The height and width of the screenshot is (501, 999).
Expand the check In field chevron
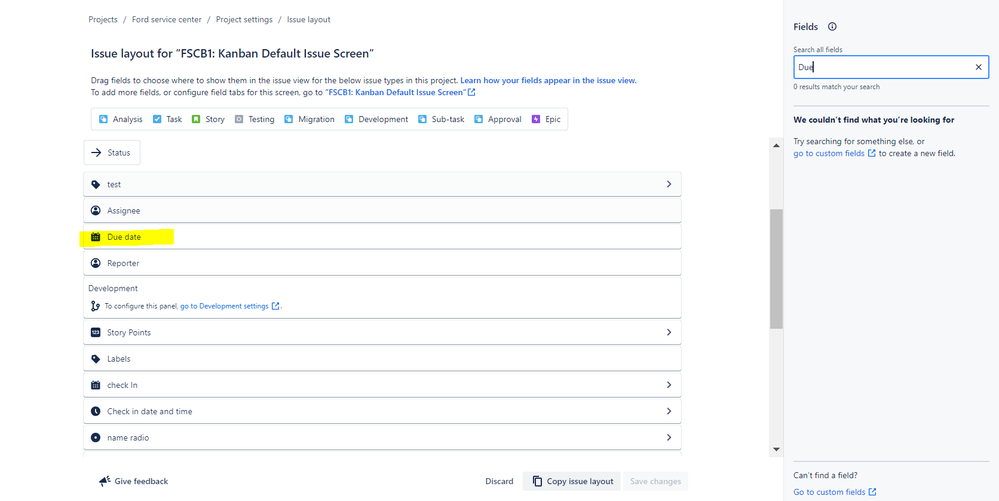pyautogui.click(x=669, y=385)
